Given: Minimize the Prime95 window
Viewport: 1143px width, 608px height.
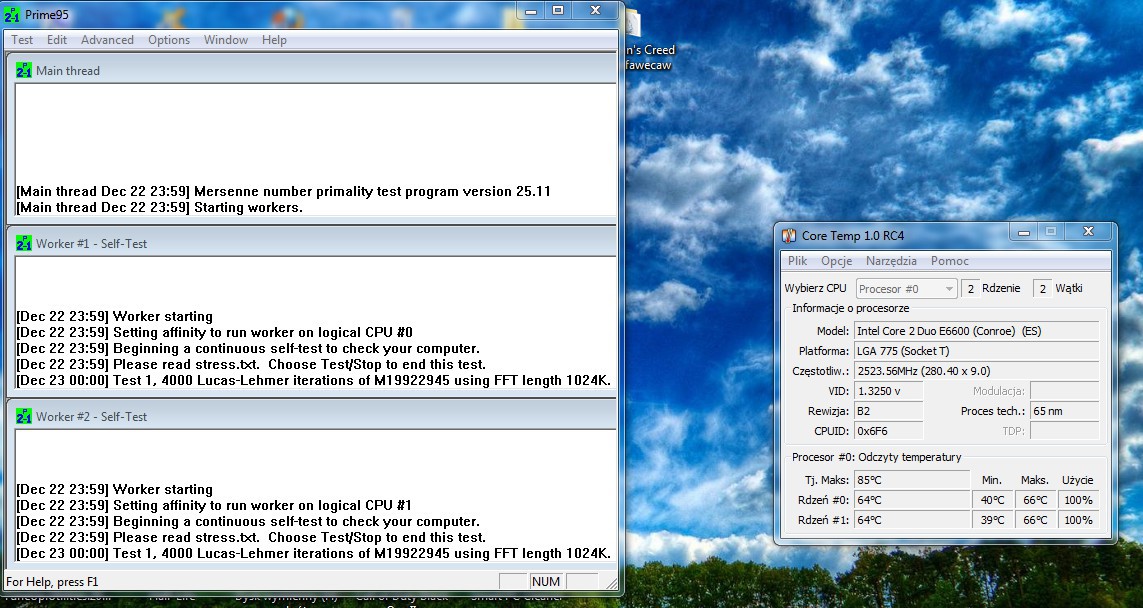Looking at the screenshot, I should click(531, 10).
